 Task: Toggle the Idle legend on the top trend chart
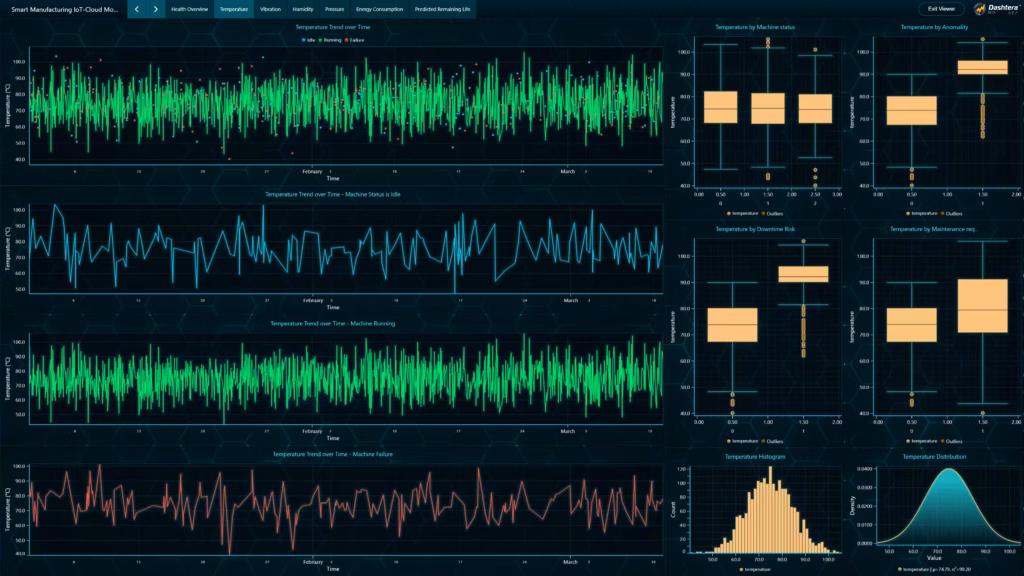(x=310, y=40)
